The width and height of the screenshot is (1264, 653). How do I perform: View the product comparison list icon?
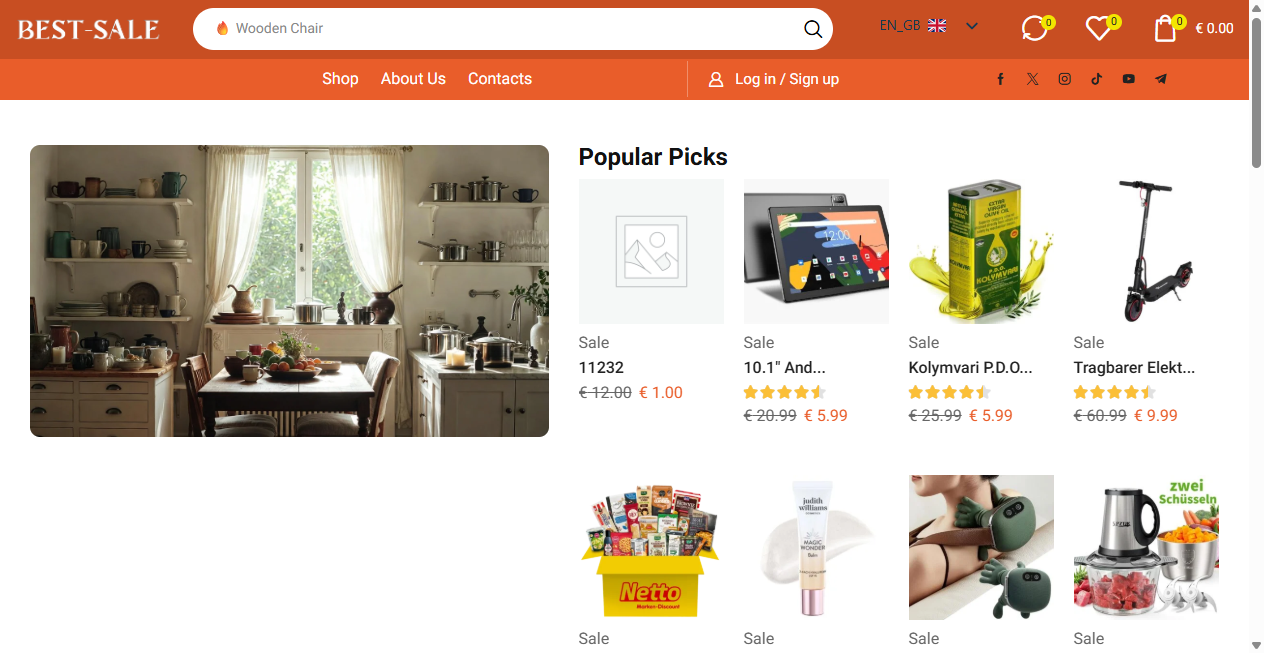coord(1032,29)
